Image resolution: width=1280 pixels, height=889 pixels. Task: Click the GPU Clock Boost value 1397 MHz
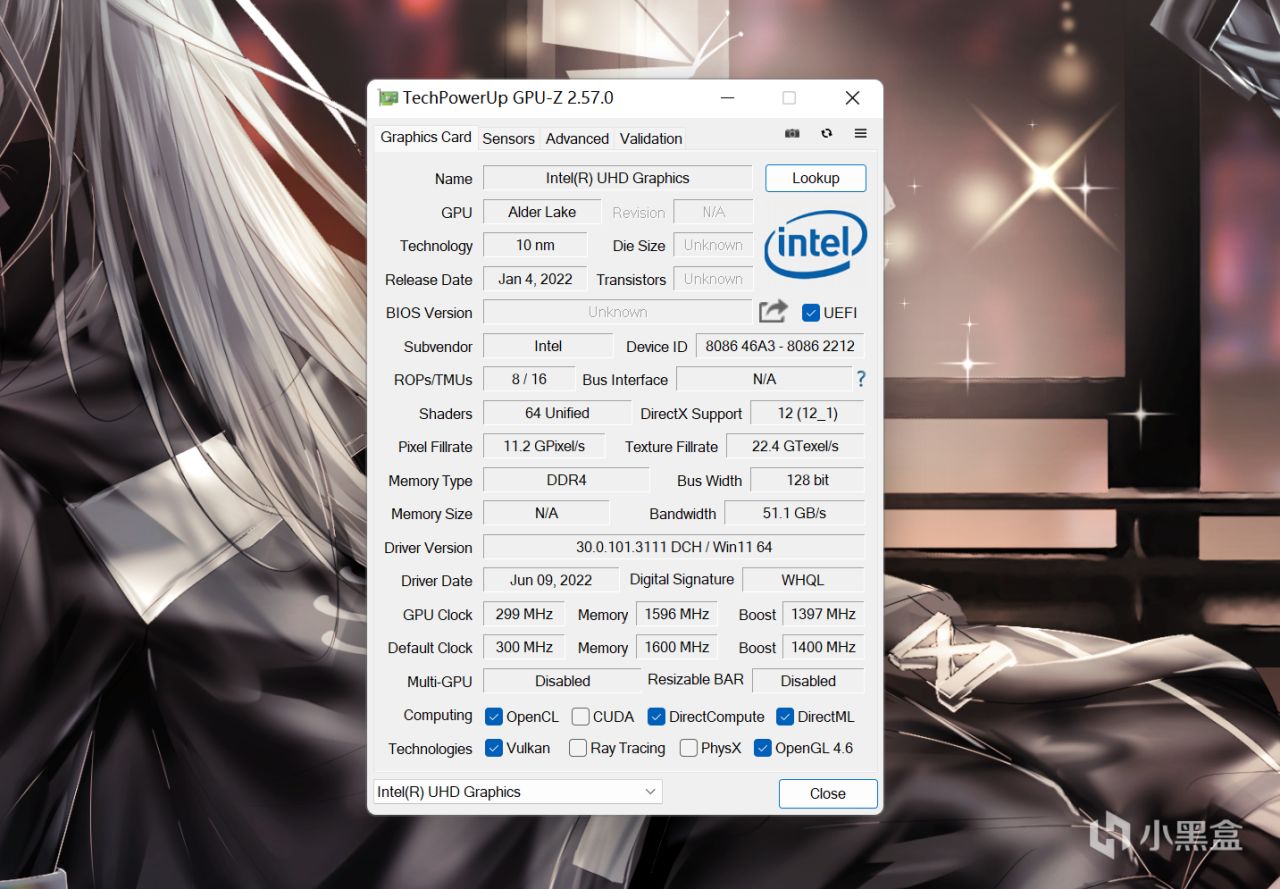(x=823, y=614)
